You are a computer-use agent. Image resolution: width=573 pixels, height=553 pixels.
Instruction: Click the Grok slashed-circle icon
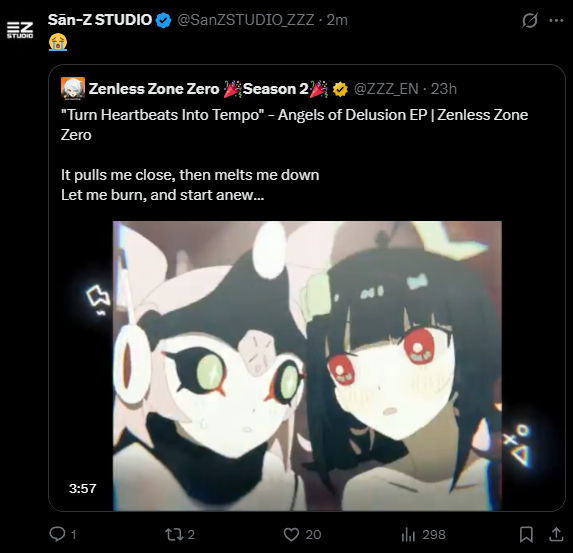click(530, 20)
